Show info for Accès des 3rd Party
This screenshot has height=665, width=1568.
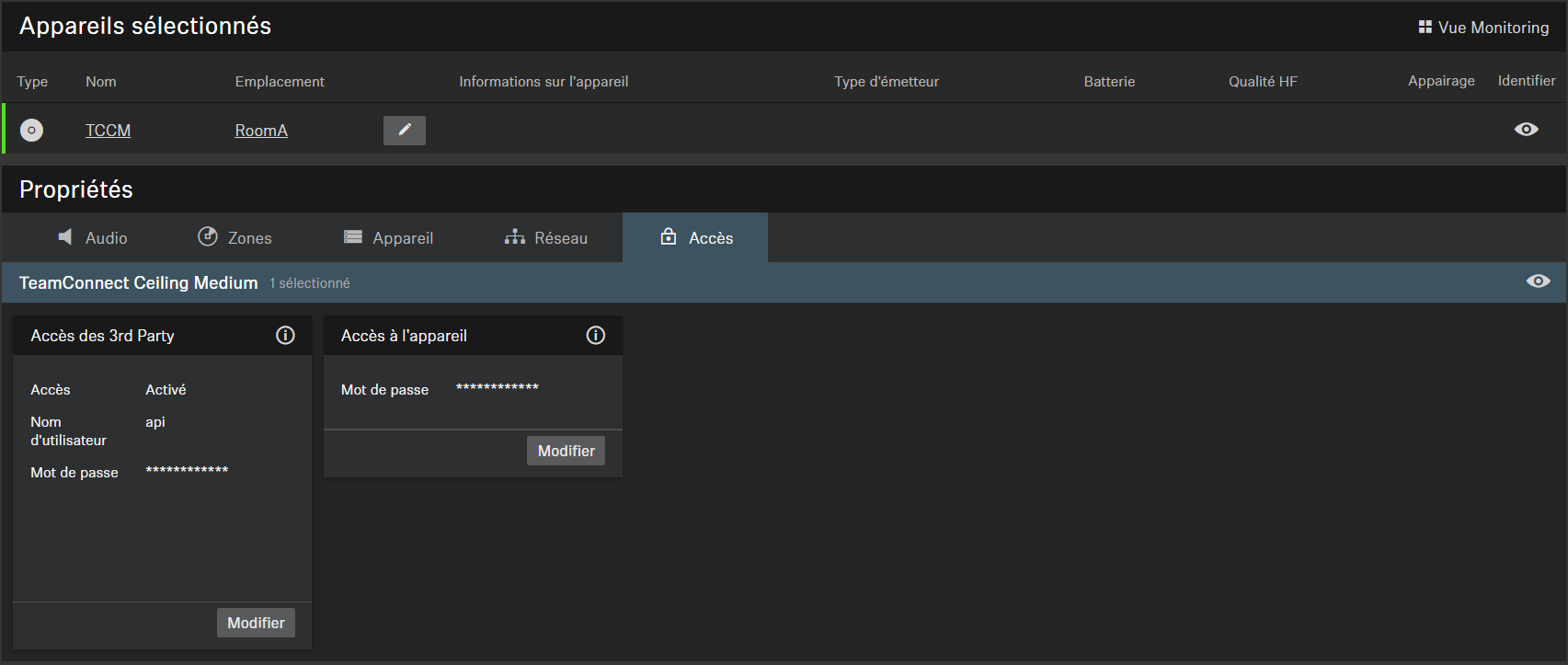[x=285, y=336]
